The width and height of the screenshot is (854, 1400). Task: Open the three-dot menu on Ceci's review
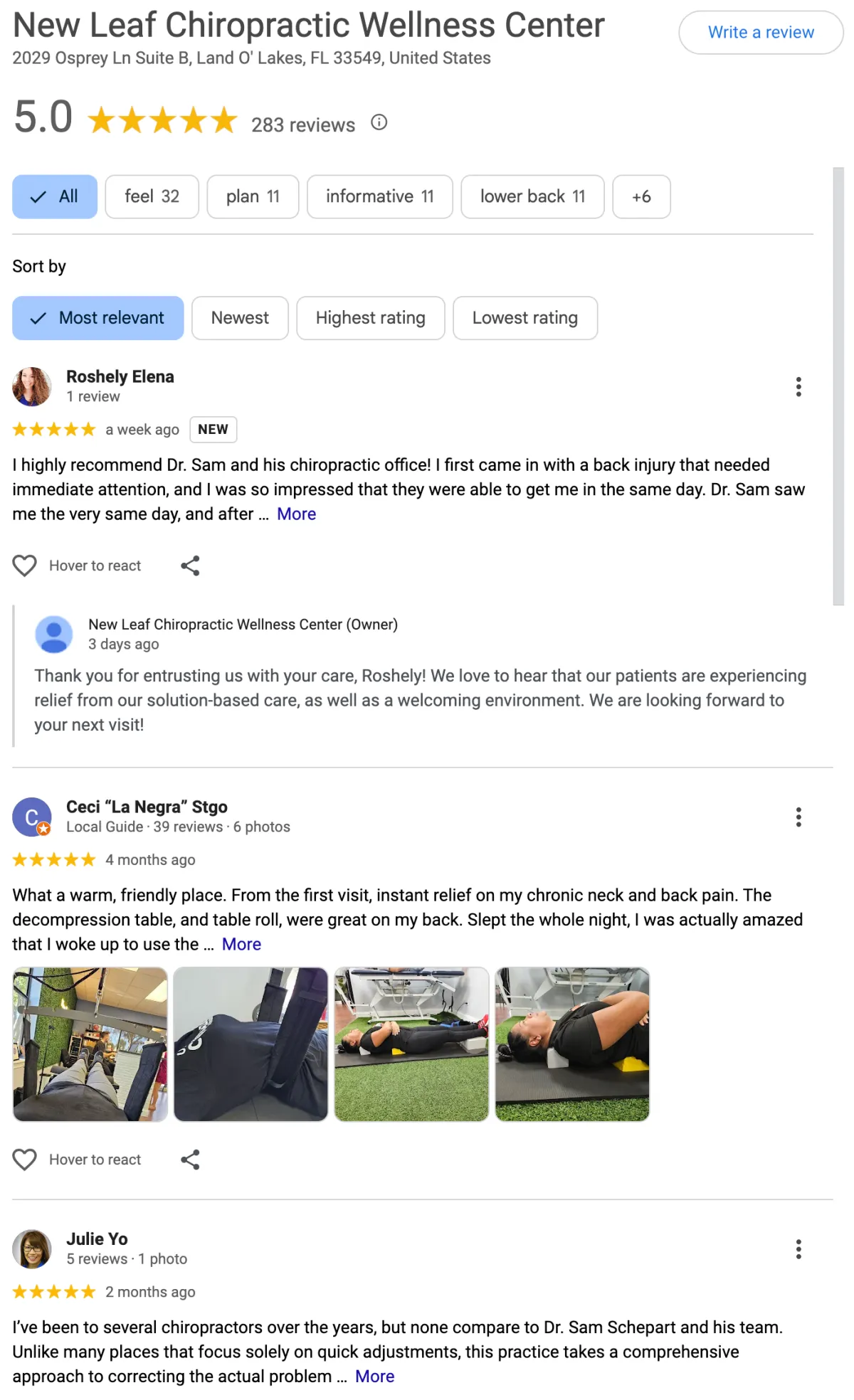pyautogui.click(x=798, y=817)
